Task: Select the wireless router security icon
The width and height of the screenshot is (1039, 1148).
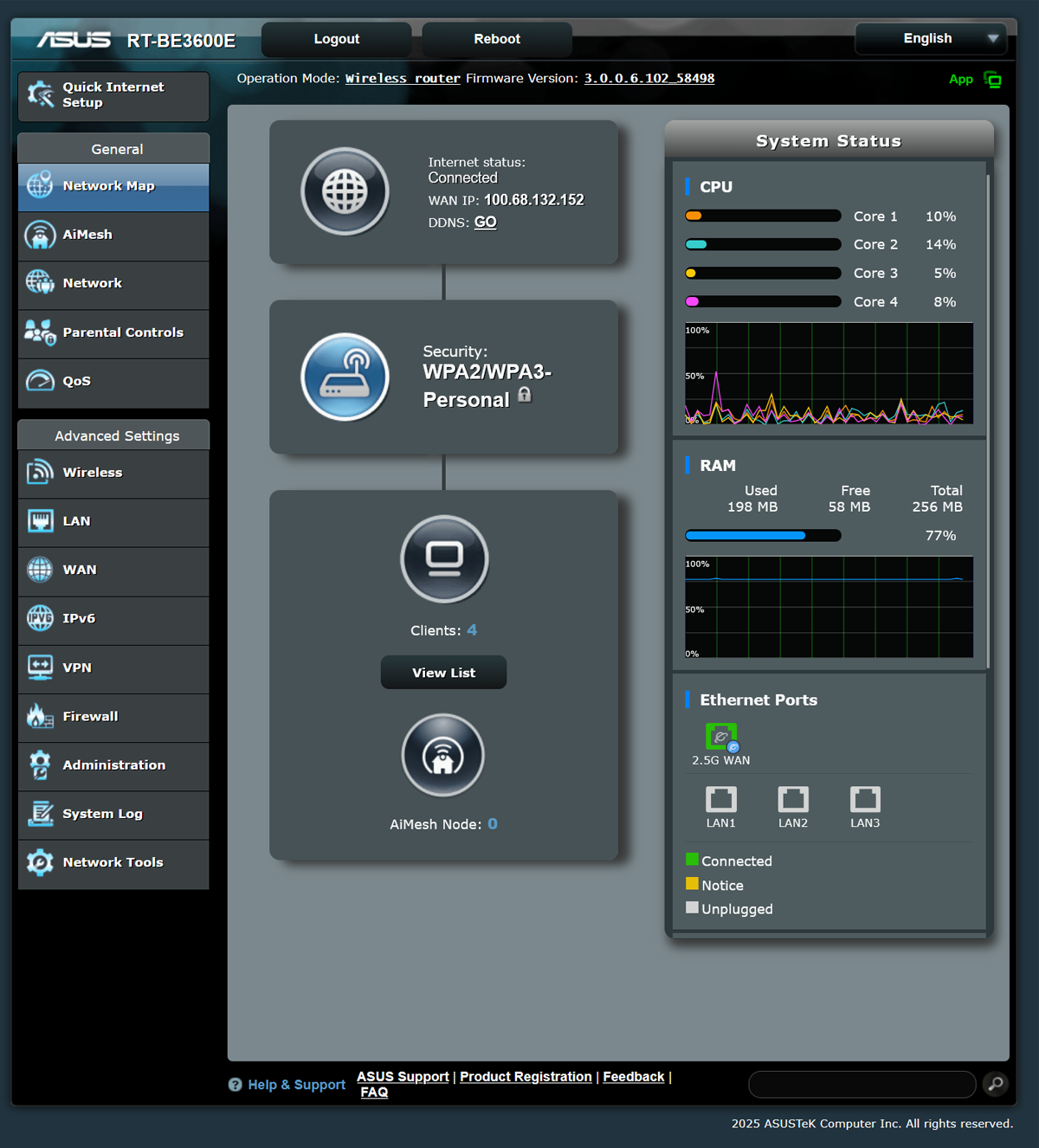Action: [345, 377]
